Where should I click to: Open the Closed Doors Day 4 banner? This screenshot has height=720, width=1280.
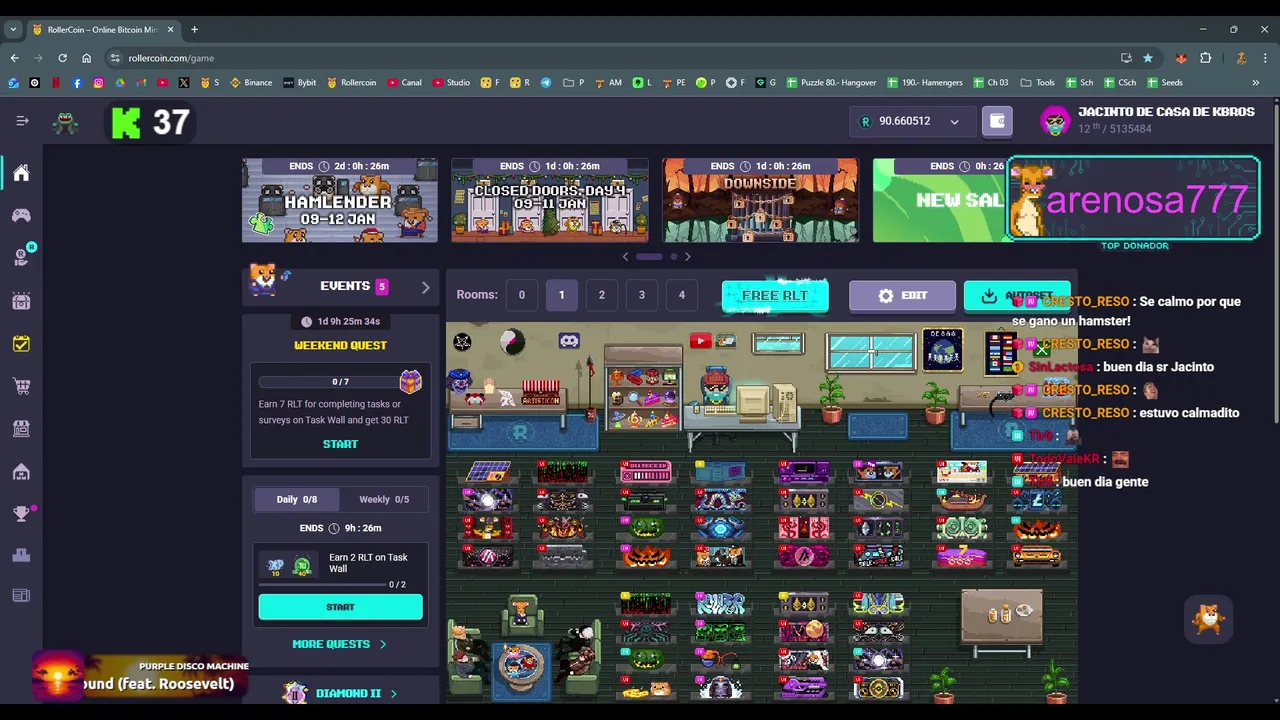(550, 200)
